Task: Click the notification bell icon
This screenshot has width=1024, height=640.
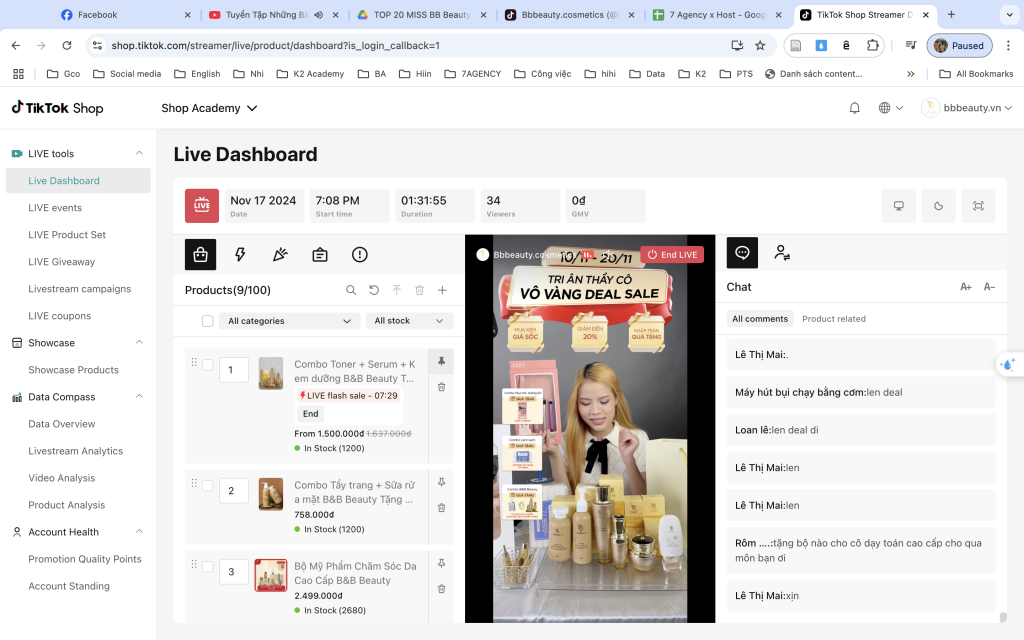Action: [854, 108]
